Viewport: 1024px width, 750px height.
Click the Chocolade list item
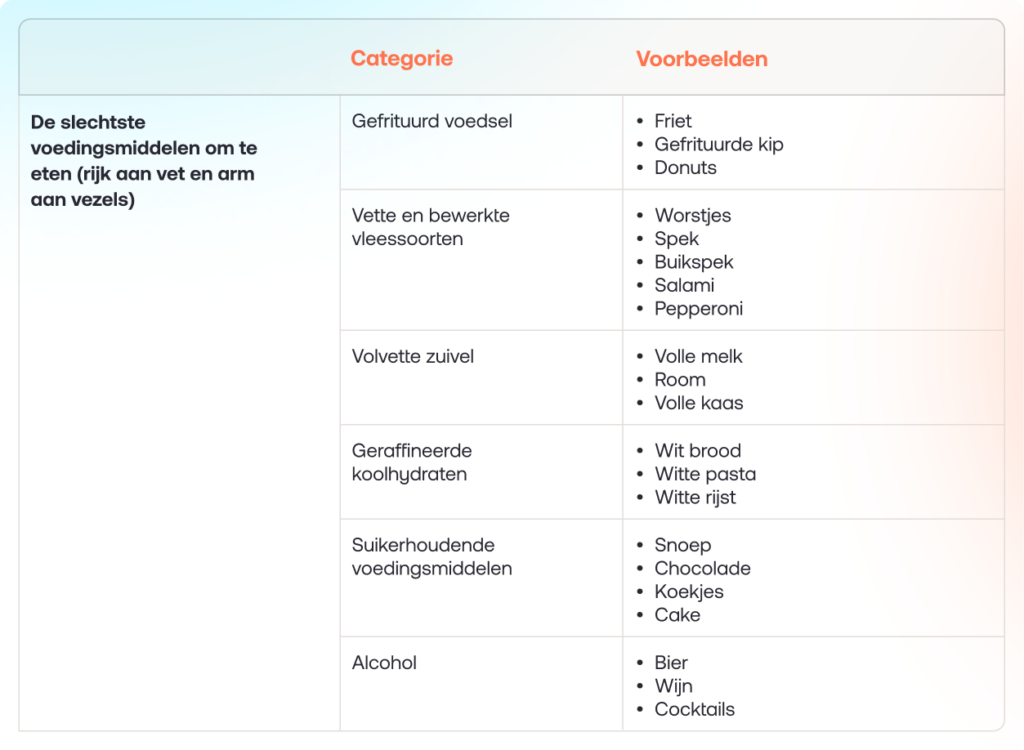[x=702, y=568]
